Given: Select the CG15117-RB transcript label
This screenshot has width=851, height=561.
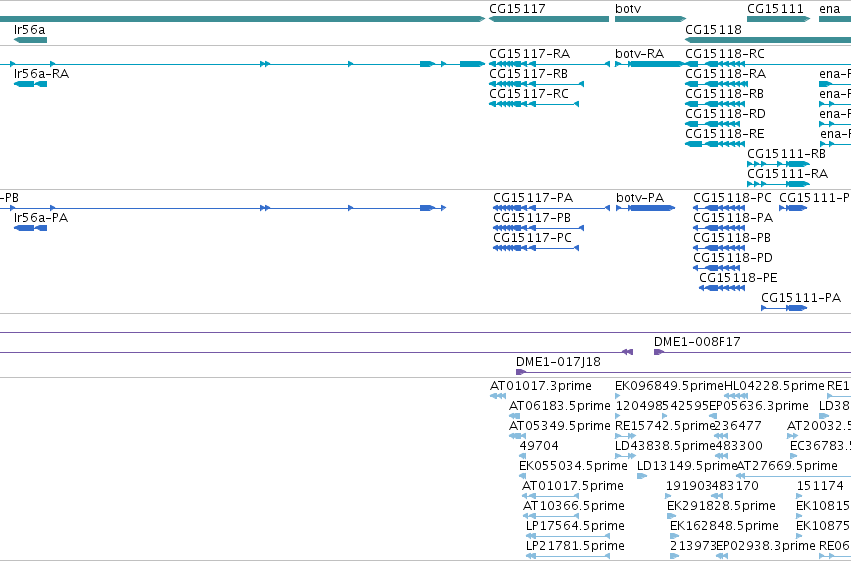Looking at the screenshot, I should click(529, 74).
